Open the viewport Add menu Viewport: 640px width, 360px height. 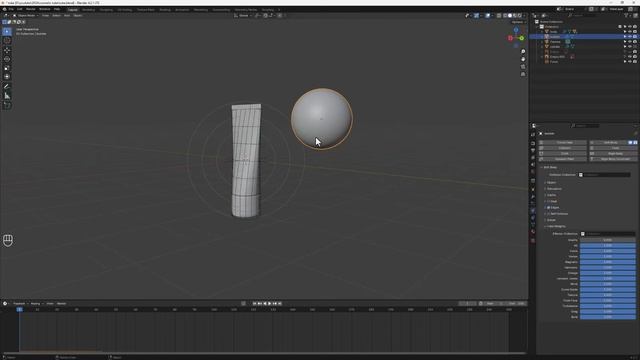point(67,16)
